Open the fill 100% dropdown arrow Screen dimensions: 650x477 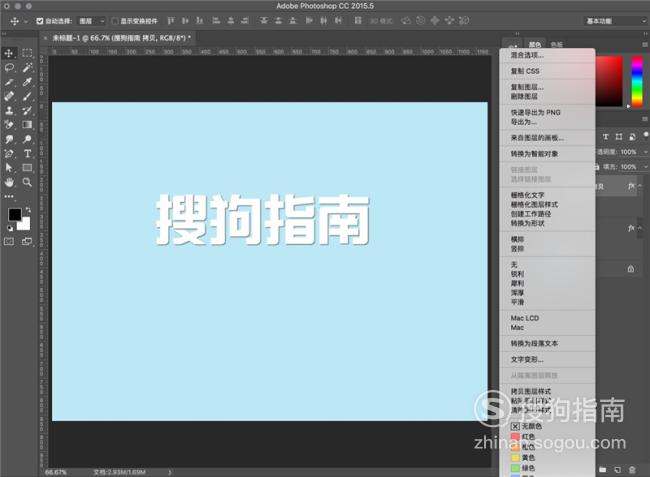point(645,167)
